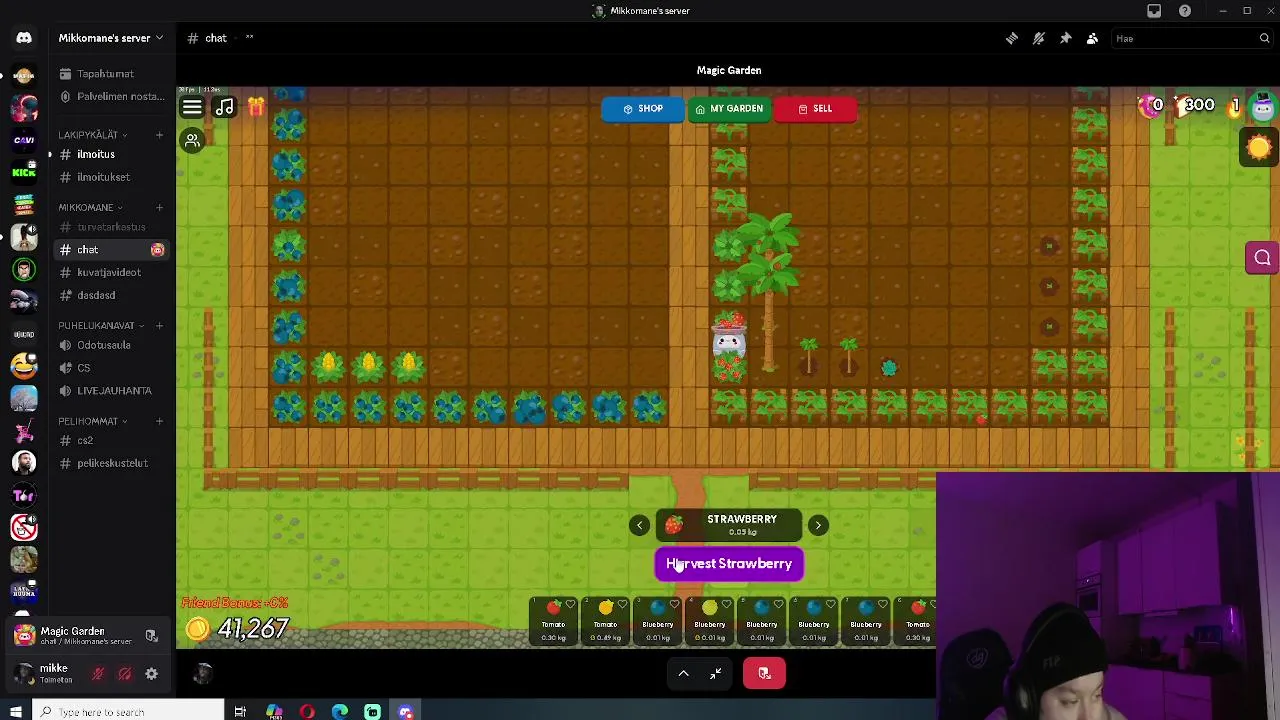Viewport: 1280px width, 720px height.
Task: Join the CS voice channel
Action: point(84,368)
